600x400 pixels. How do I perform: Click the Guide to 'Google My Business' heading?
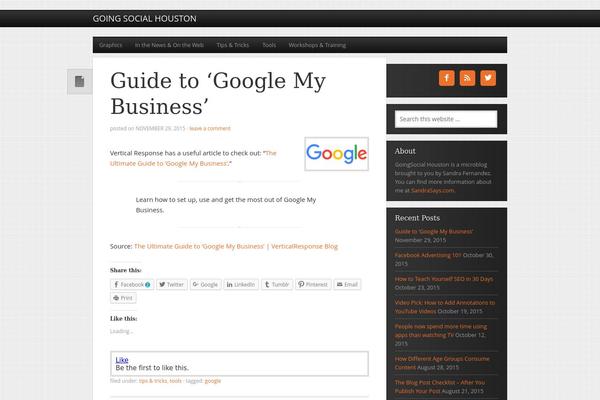218,93
